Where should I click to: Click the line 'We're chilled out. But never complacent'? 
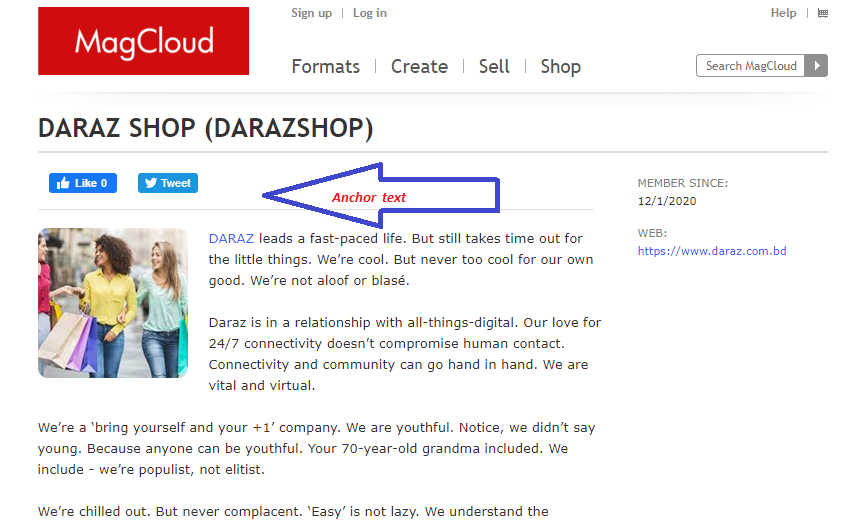pos(293,512)
